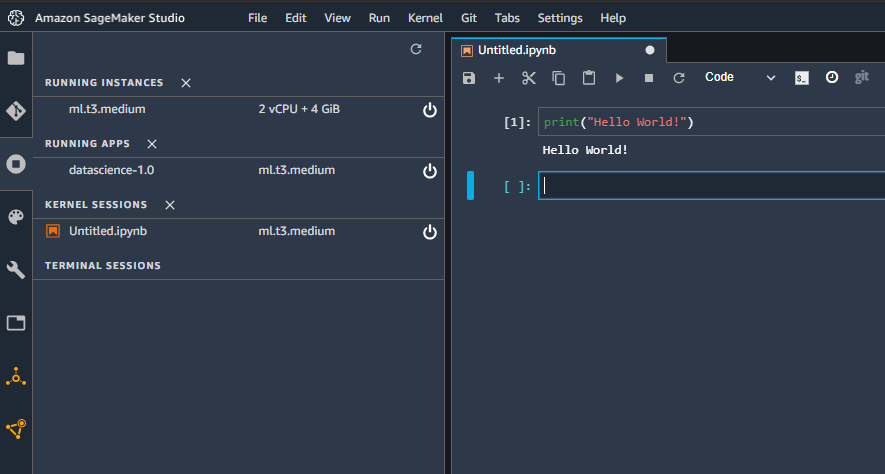Select the Untitled.ipynb kernel session row
The height and width of the screenshot is (474, 885).
[238, 231]
